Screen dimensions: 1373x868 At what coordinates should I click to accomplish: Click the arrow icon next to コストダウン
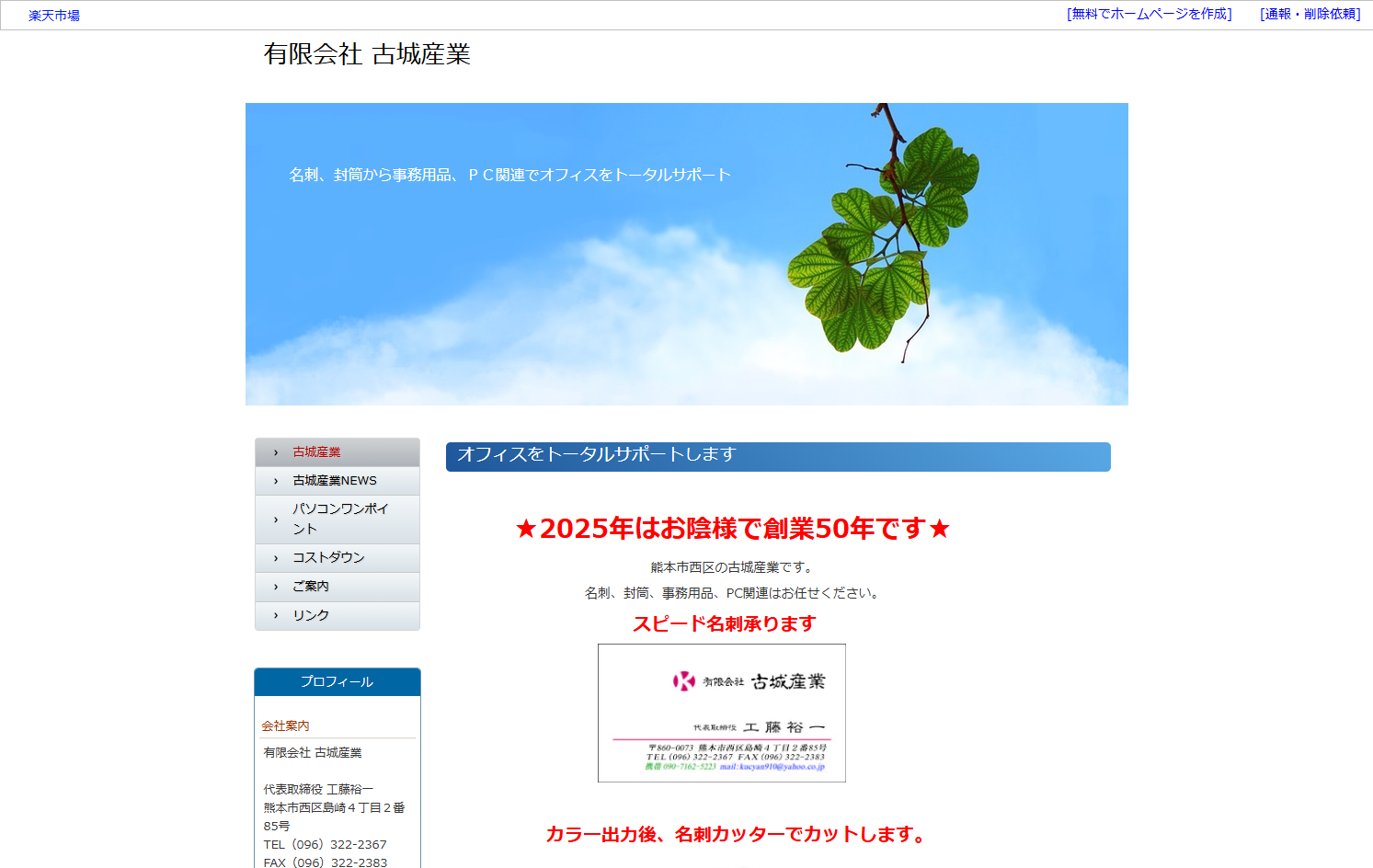click(275, 557)
